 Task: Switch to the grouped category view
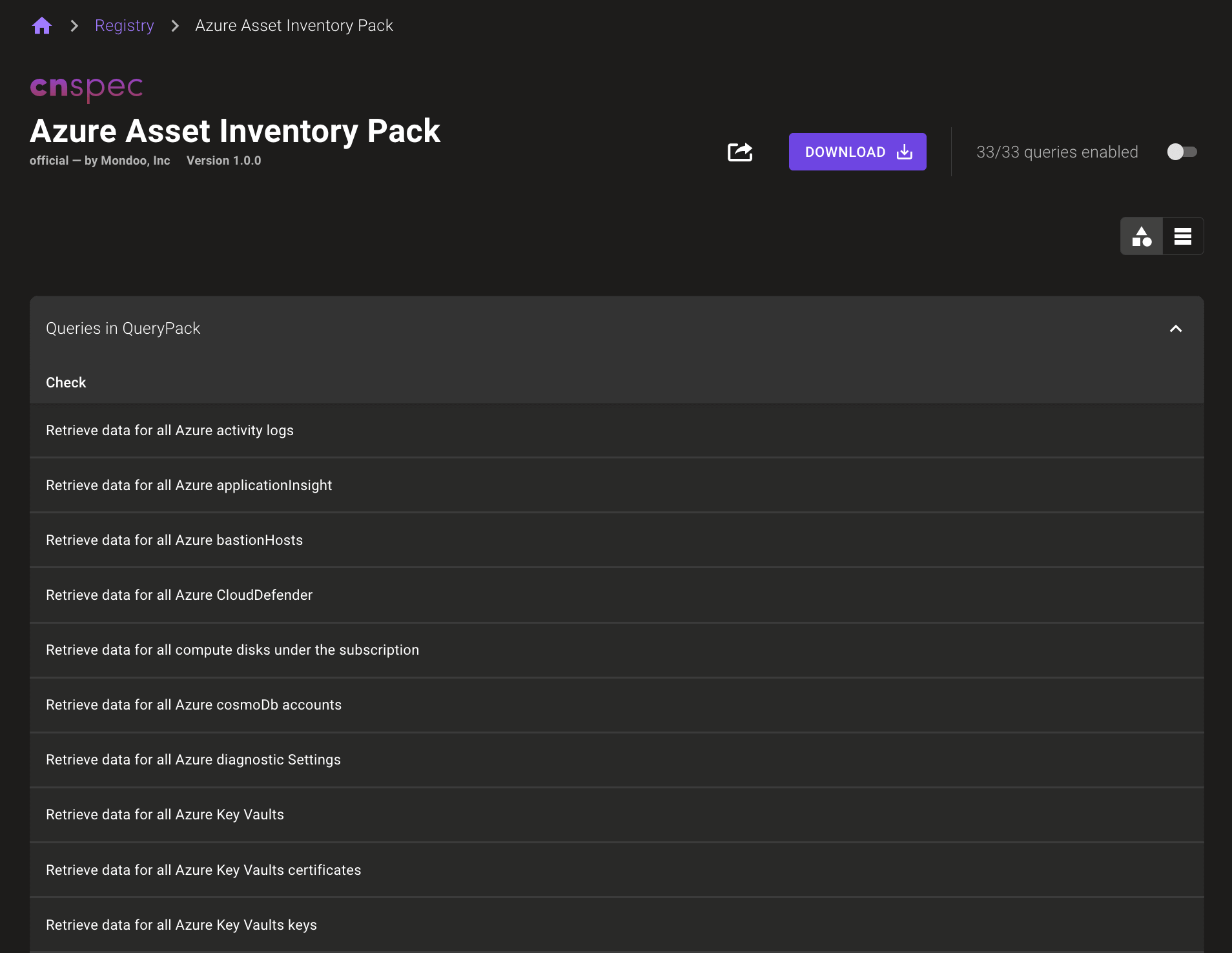1142,236
